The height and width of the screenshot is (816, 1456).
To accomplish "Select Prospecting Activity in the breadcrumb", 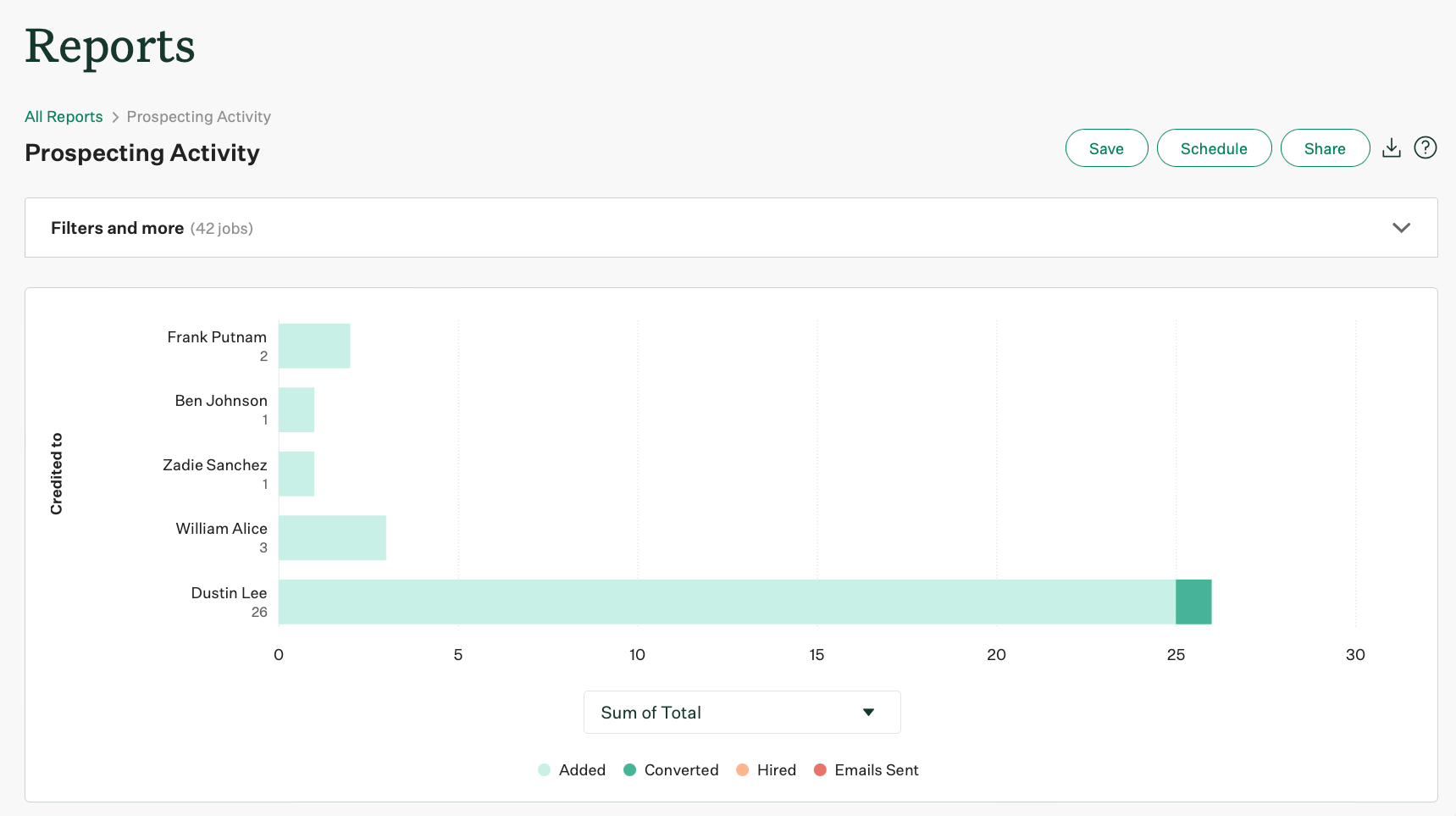I will (x=198, y=116).
